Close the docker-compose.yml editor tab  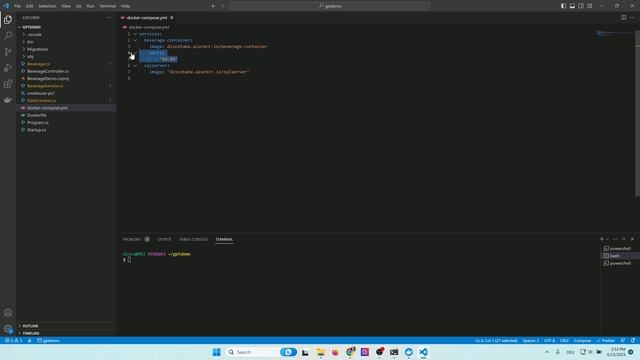click(172, 18)
